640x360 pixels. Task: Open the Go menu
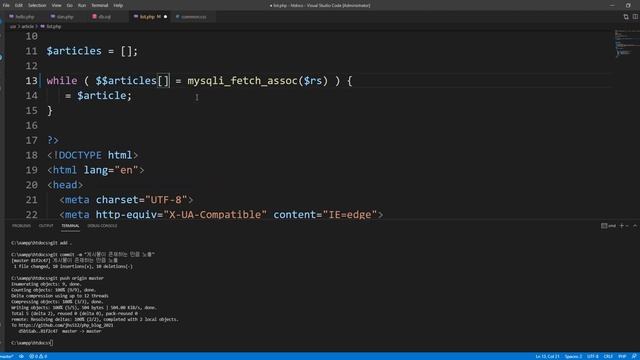(69, 5)
